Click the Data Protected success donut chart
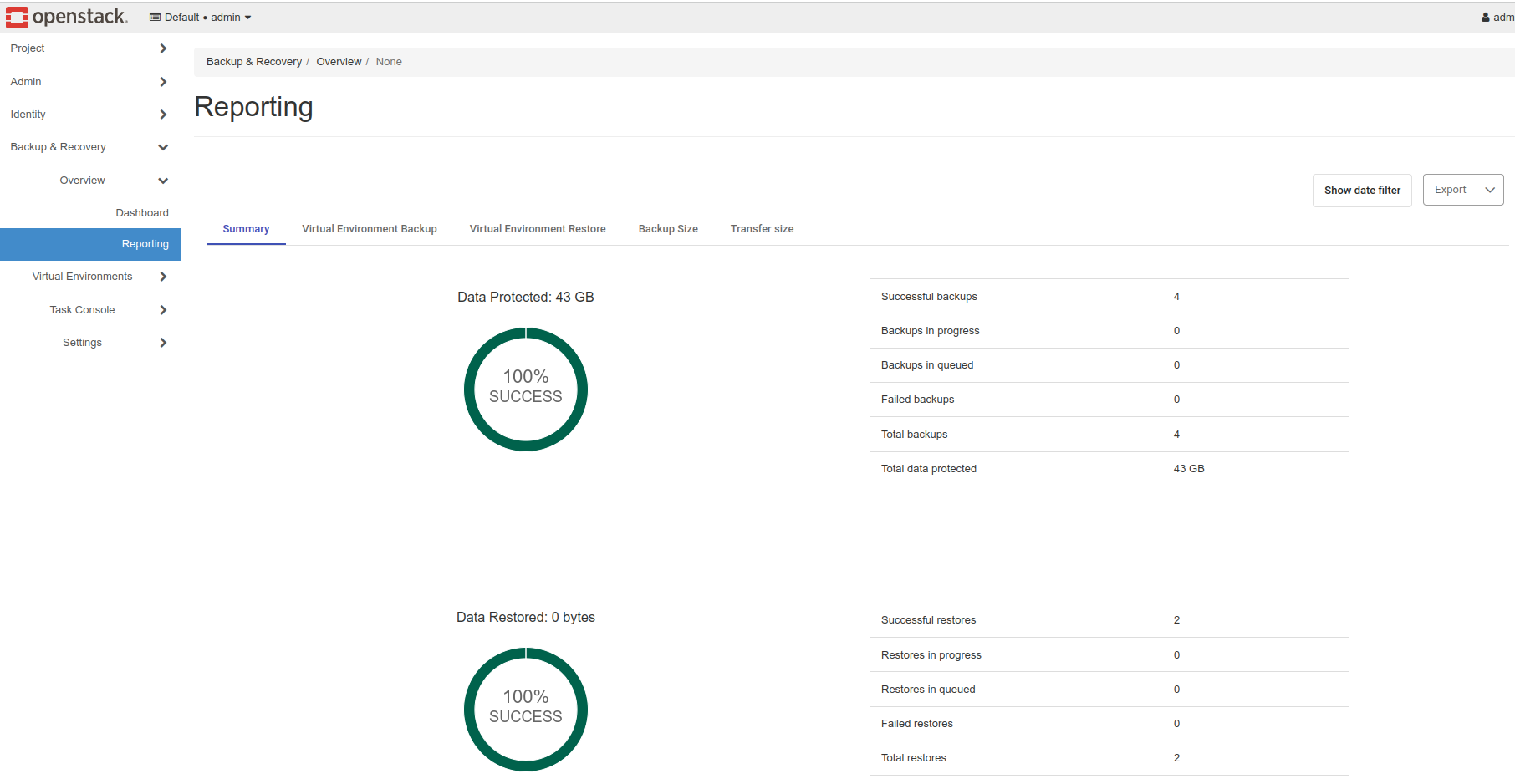 (x=526, y=389)
